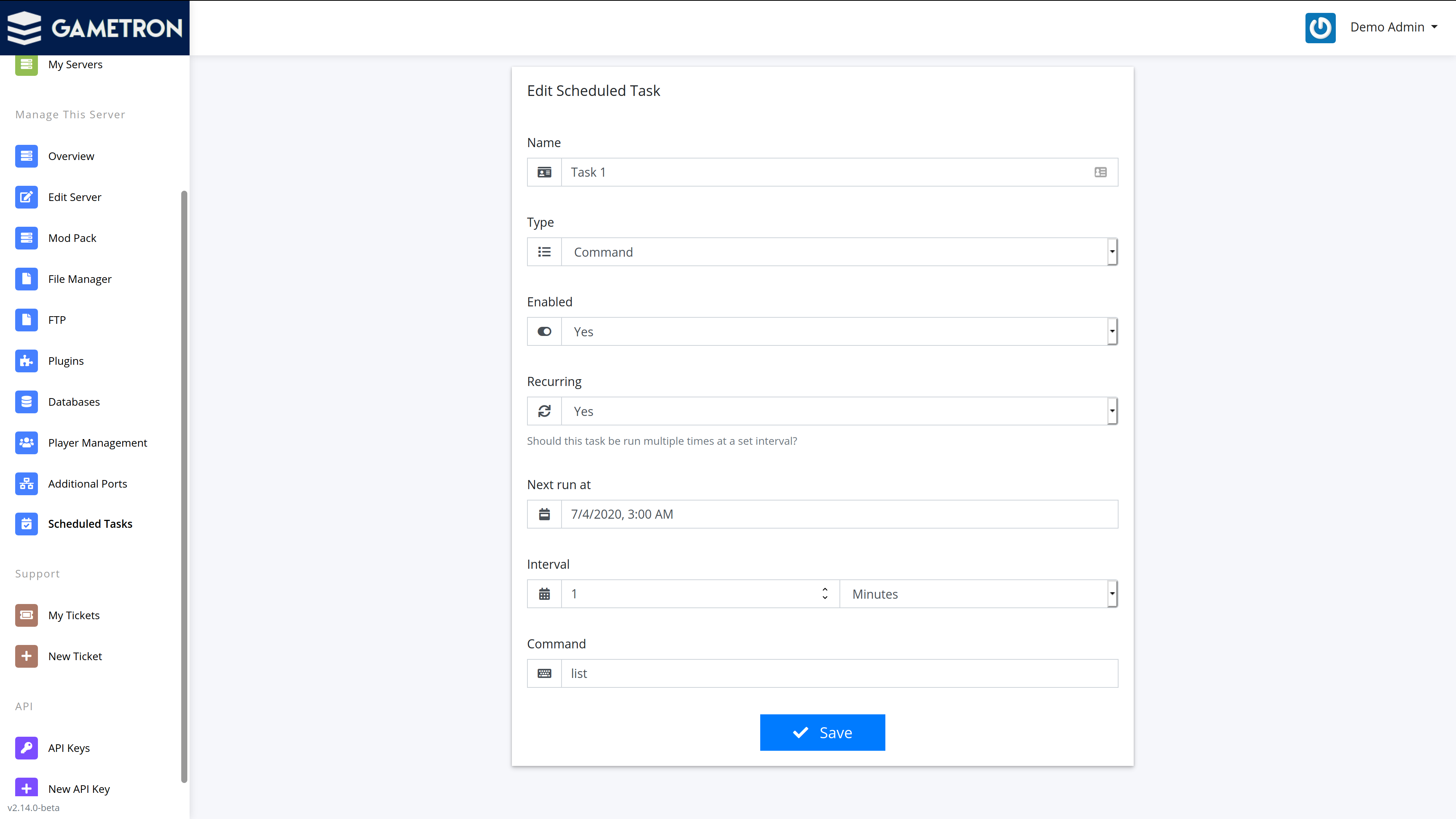Click the Next run at date field
Viewport: 1456px width, 819px height.
click(839, 515)
